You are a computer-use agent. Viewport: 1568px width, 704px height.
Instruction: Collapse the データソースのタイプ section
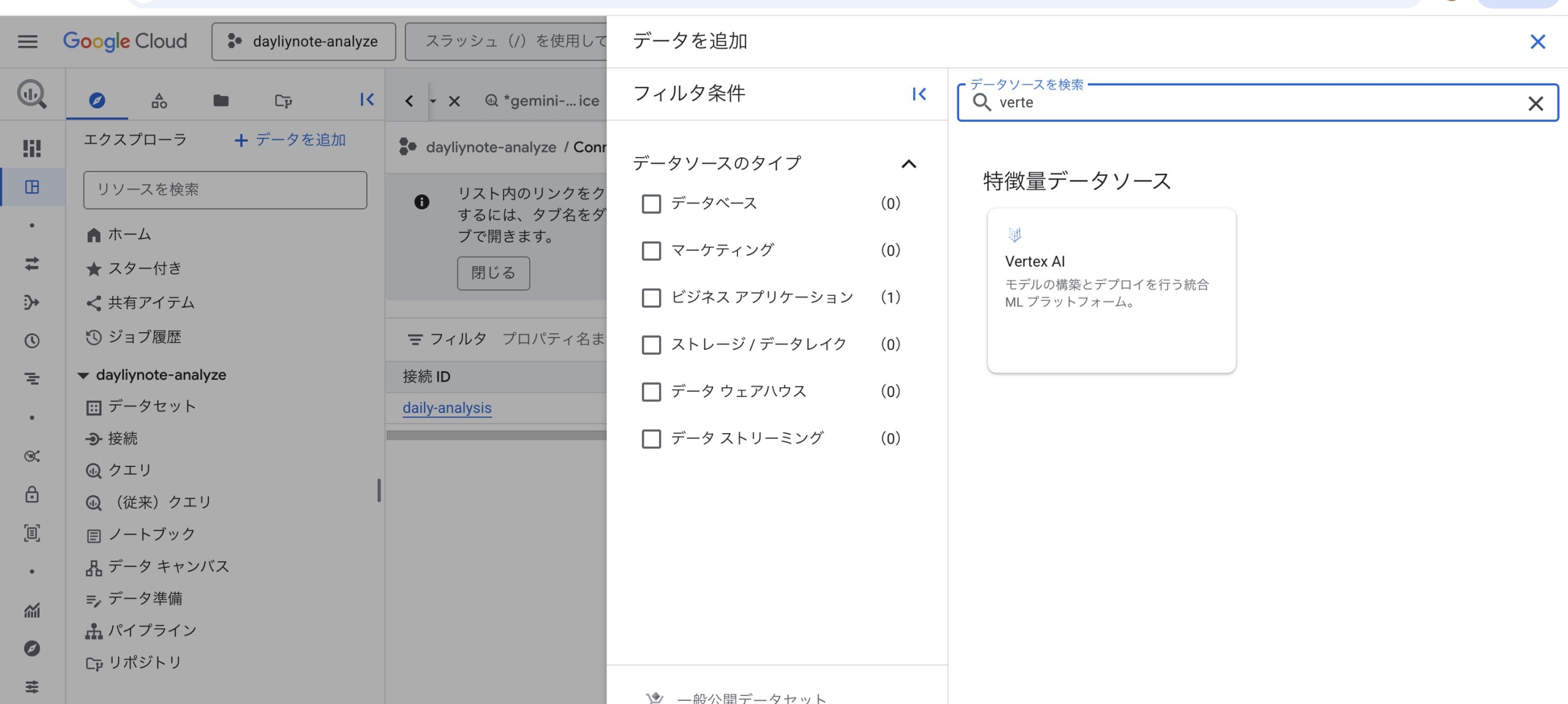(908, 164)
